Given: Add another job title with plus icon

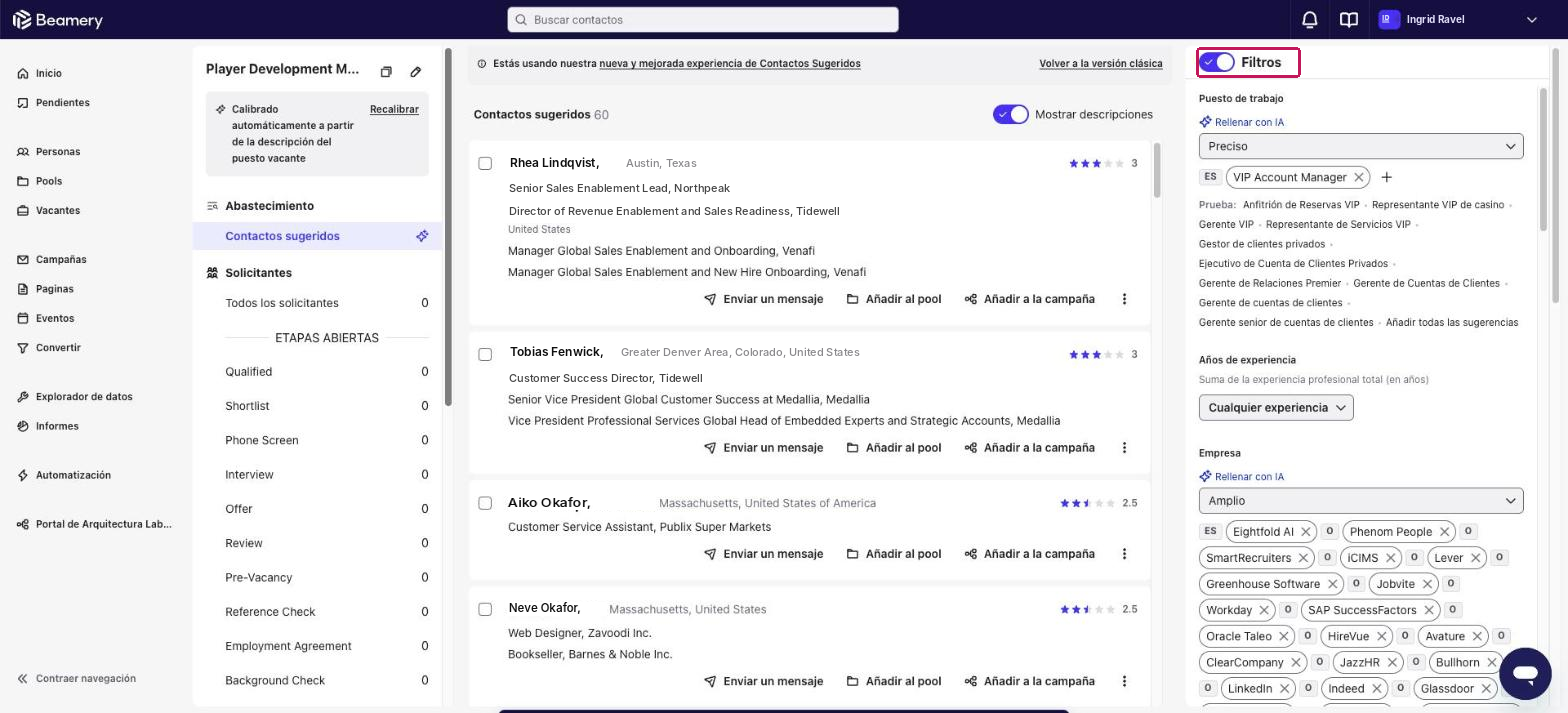Looking at the screenshot, I should click(x=1386, y=177).
